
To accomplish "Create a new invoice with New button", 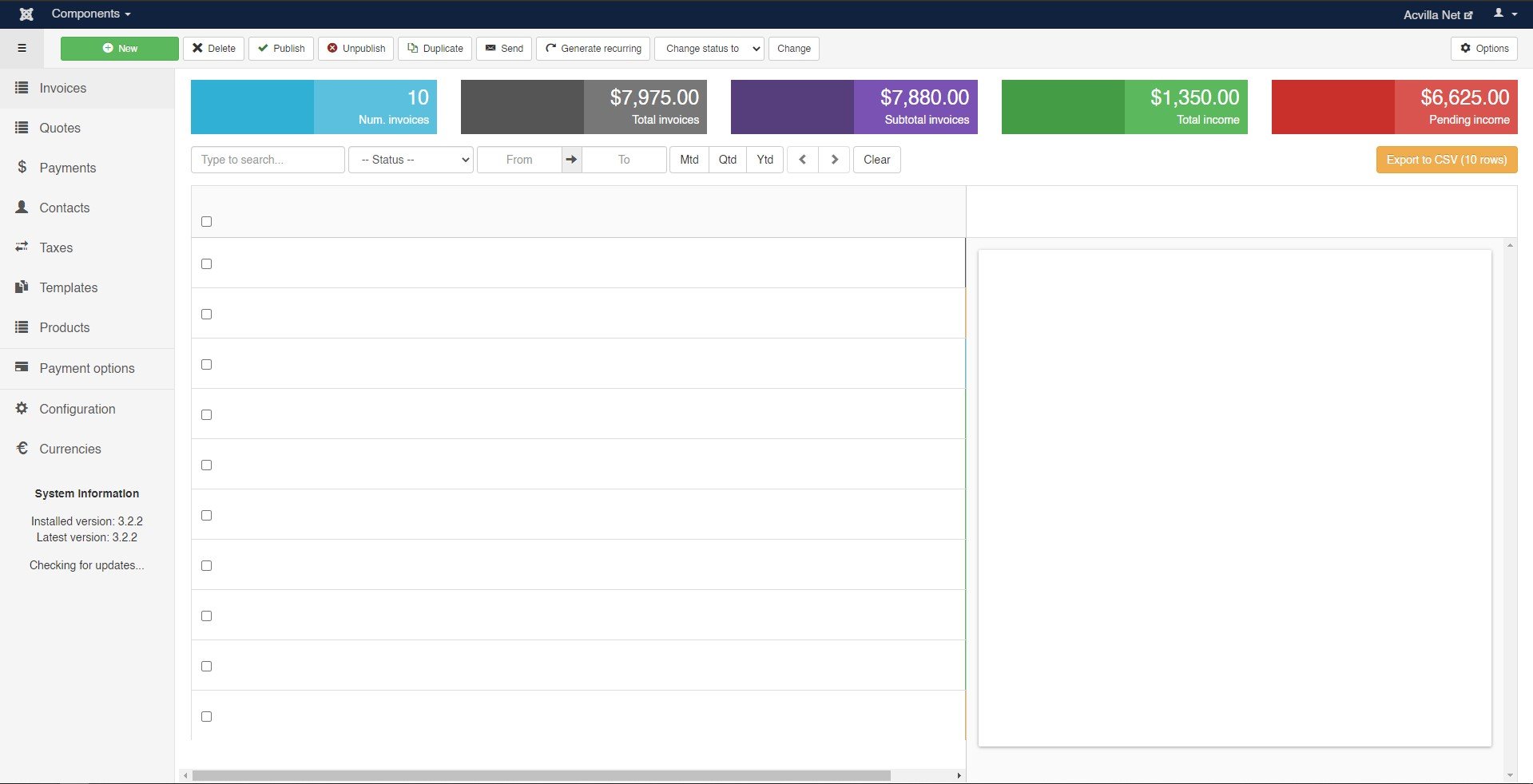I will (x=119, y=48).
